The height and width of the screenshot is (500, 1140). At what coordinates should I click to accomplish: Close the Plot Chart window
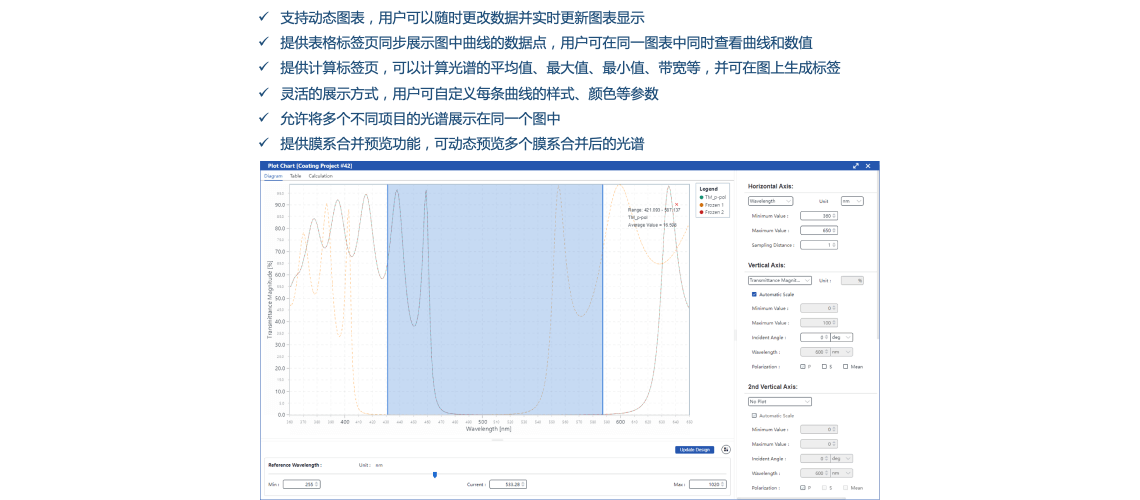point(868,166)
